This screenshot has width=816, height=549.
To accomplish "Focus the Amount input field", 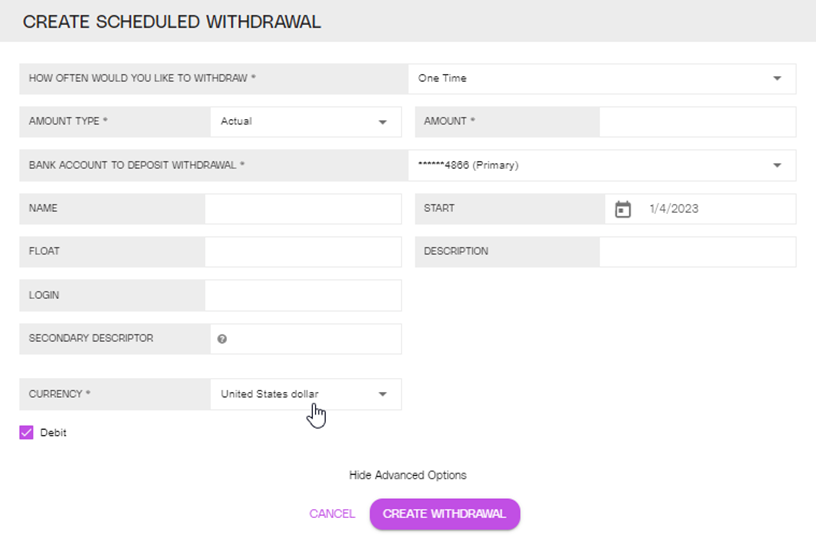I will click(697, 122).
